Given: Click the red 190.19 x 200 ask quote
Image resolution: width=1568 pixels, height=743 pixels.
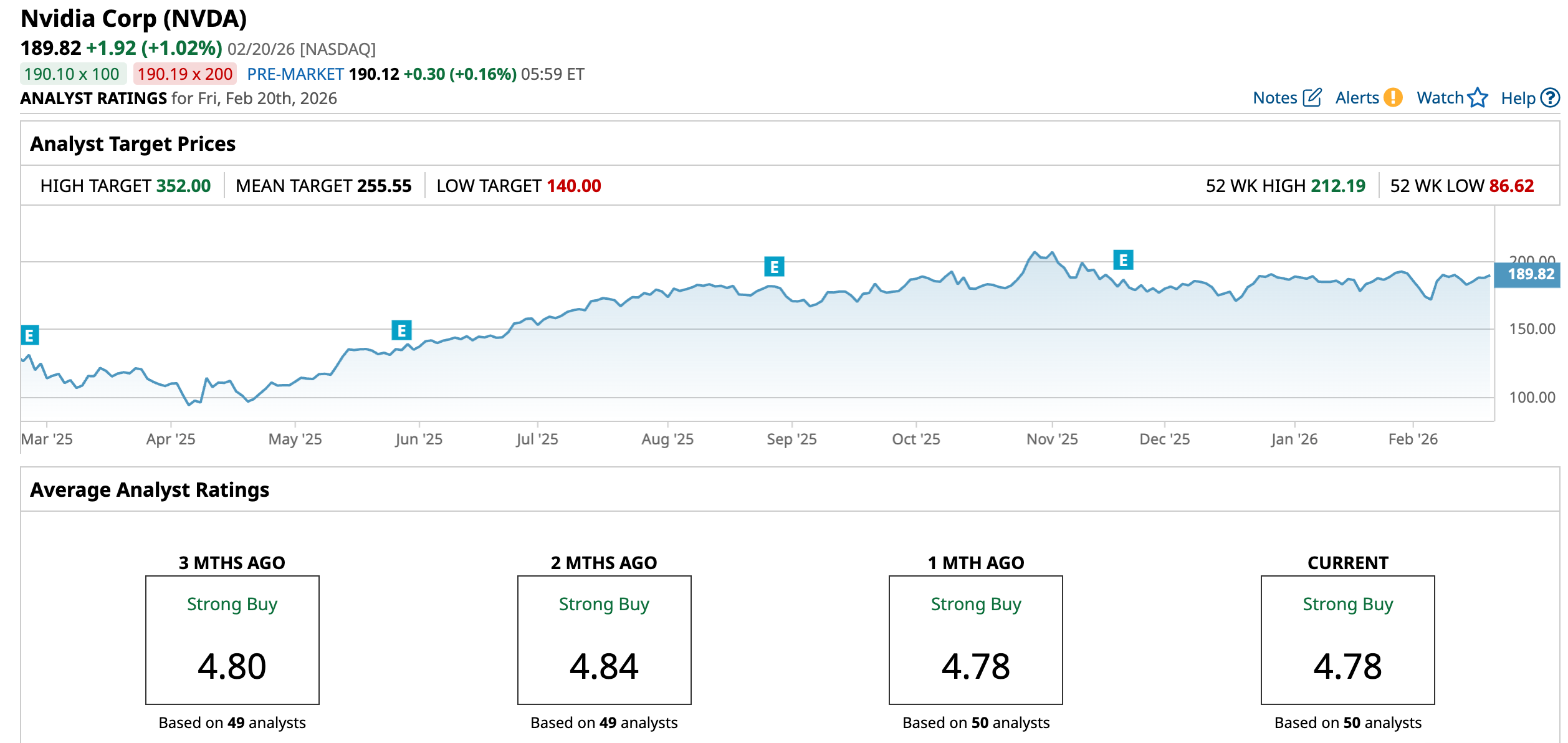Looking at the screenshot, I should pos(184,74).
